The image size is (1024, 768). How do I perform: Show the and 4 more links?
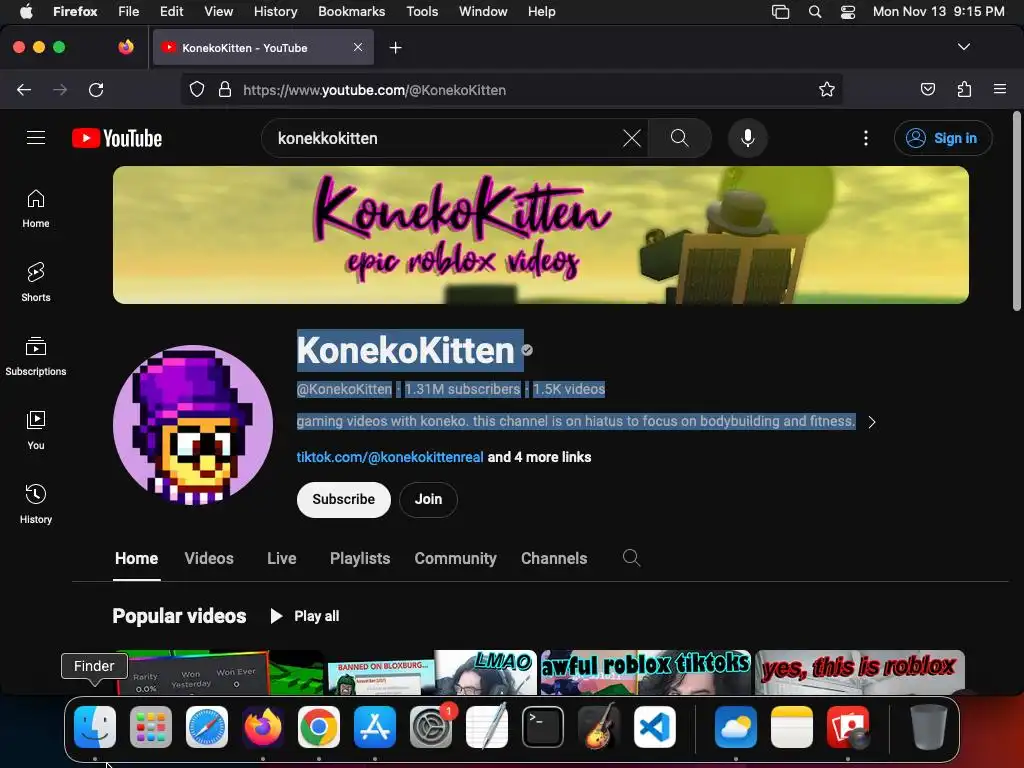pyautogui.click(x=539, y=457)
